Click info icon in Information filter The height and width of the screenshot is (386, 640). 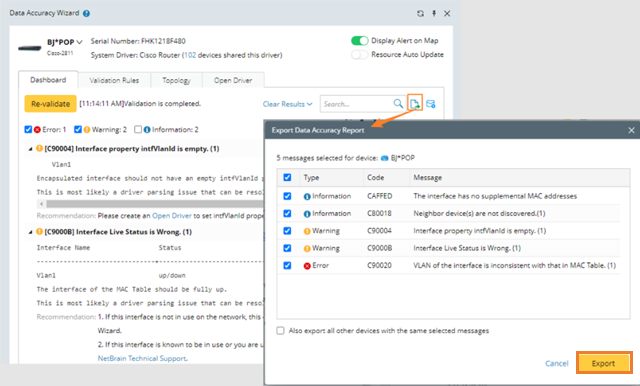[x=147, y=130]
